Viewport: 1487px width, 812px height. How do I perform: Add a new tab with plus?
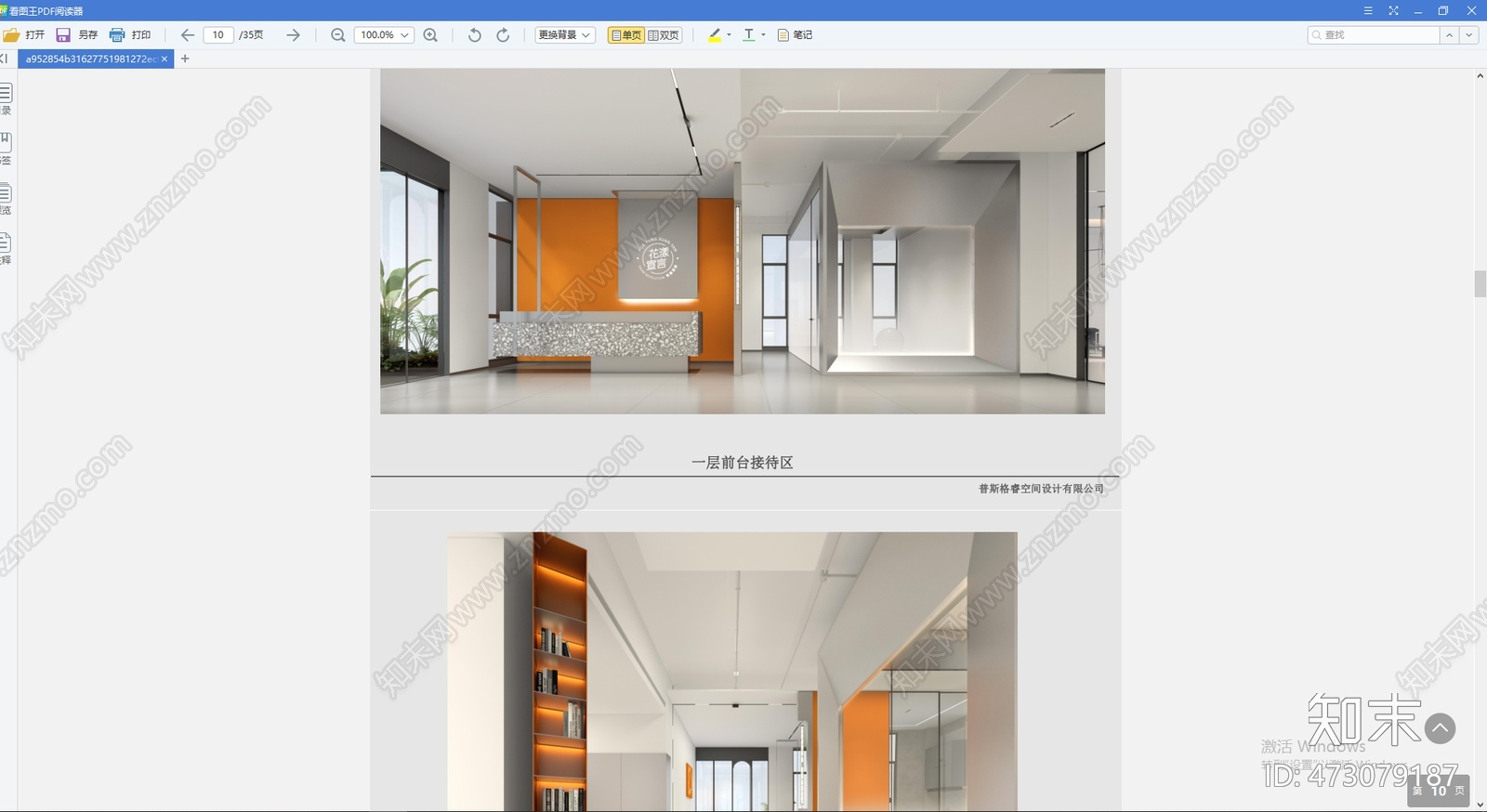pos(185,59)
